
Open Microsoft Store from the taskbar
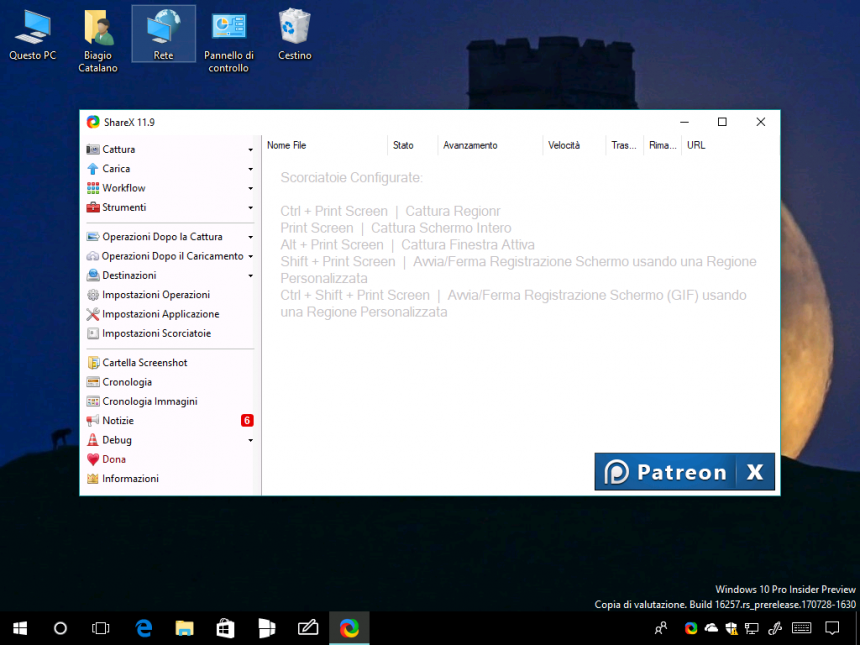(225, 628)
